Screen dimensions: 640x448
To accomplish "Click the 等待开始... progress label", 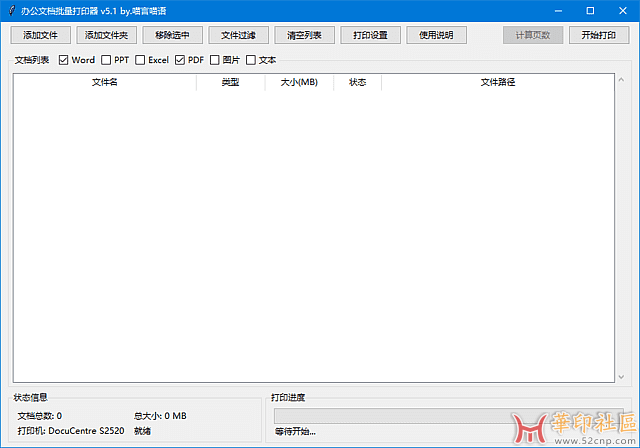I will pos(295,432).
